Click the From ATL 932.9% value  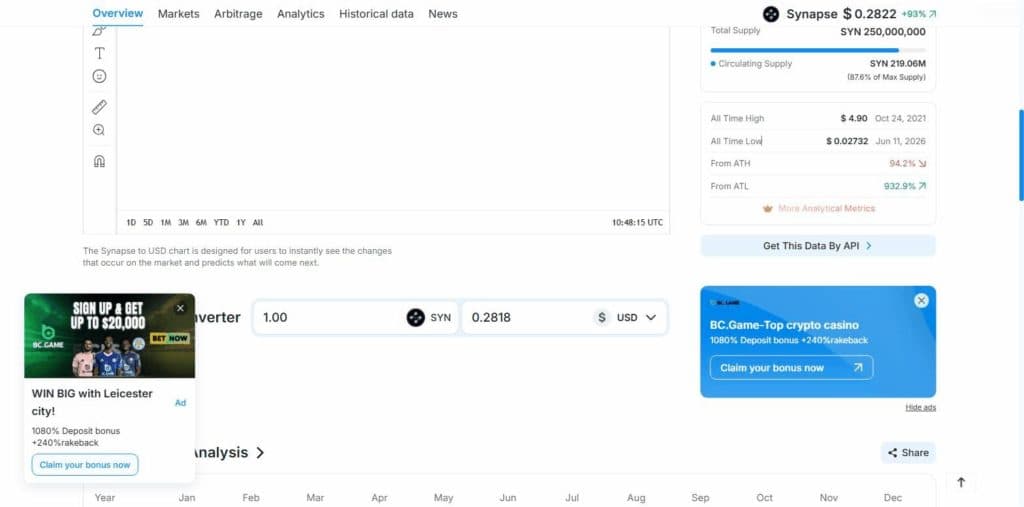tap(904, 186)
